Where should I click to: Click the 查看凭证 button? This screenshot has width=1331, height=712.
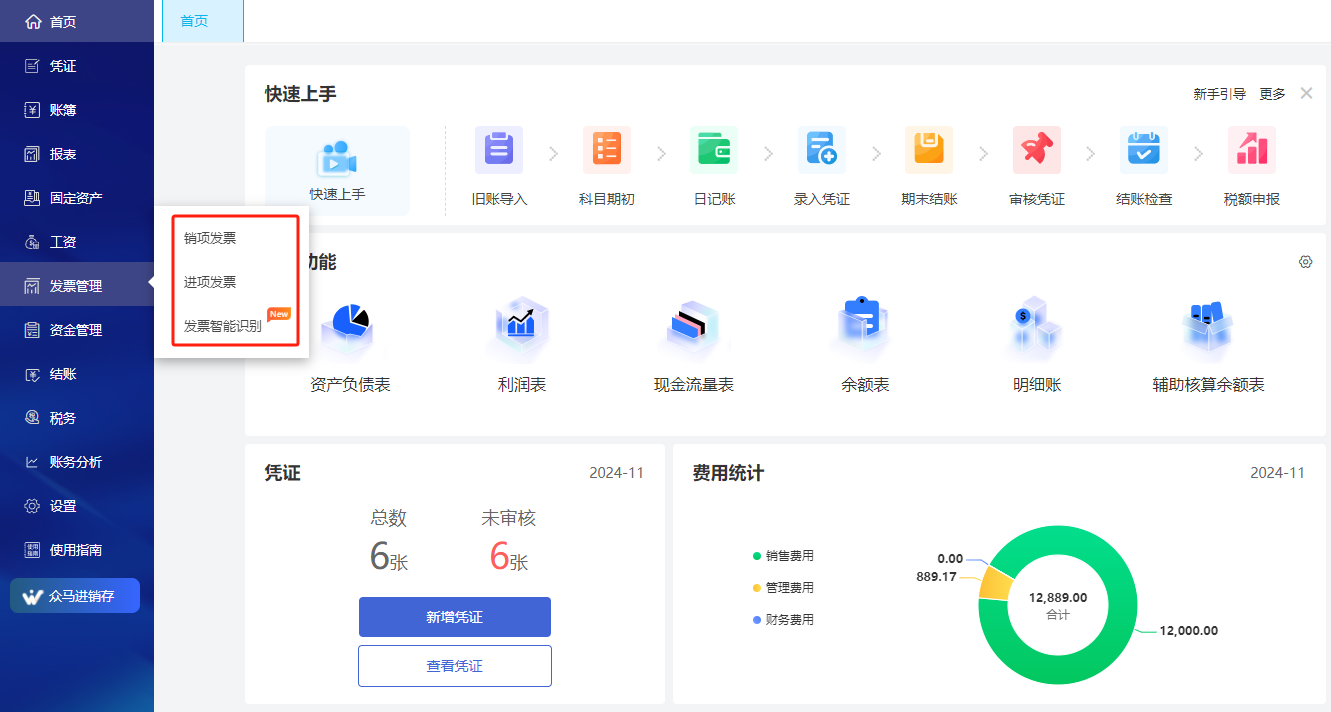point(455,666)
